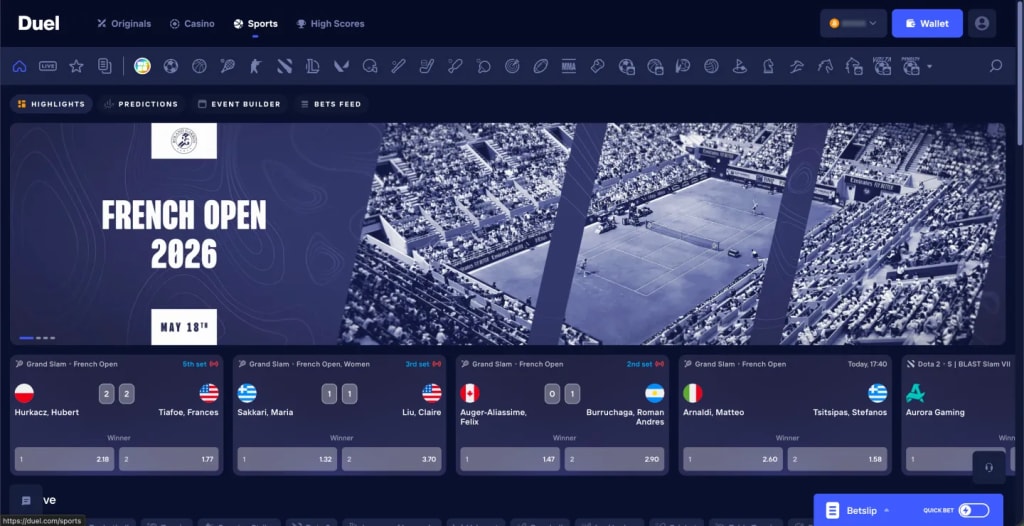
Task: Bet on Hurkacz at 2.18
Action: coord(65,459)
